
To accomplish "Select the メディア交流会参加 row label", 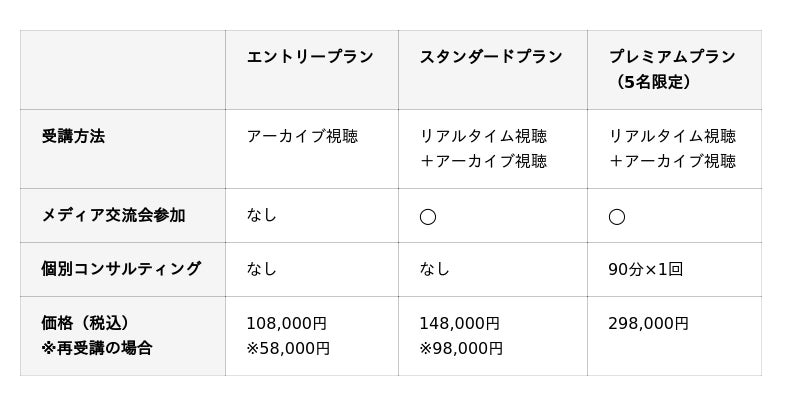I will pos(113,215).
